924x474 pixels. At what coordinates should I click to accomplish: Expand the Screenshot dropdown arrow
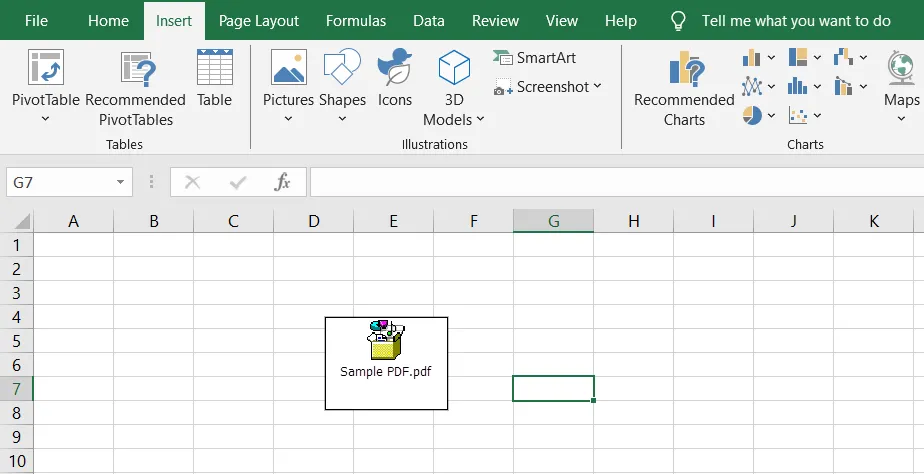pos(598,86)
